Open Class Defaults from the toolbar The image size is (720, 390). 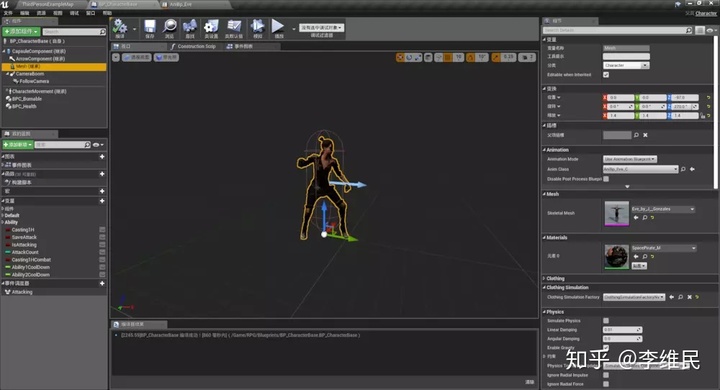[x=234, y=27]
